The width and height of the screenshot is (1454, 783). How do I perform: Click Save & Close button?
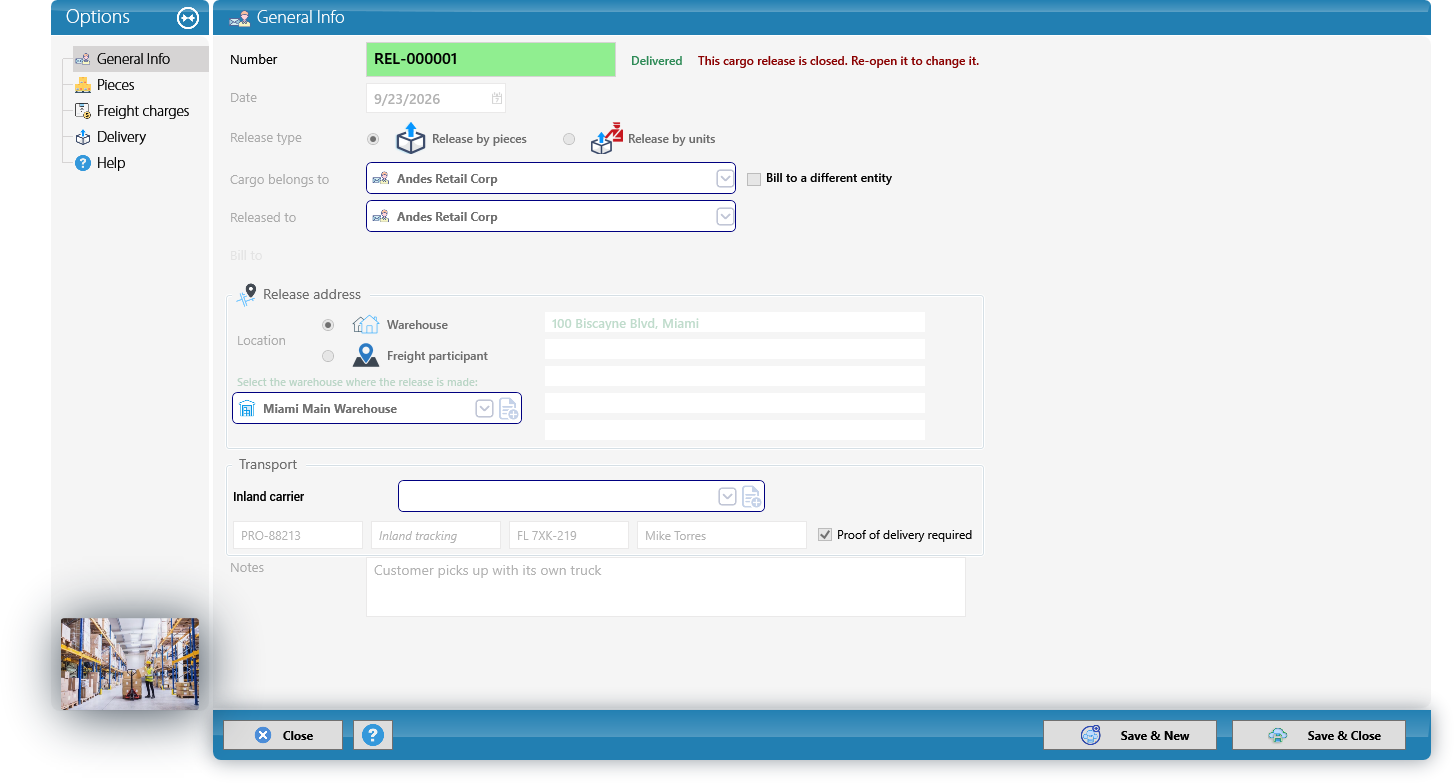[x=1319, y=735]
